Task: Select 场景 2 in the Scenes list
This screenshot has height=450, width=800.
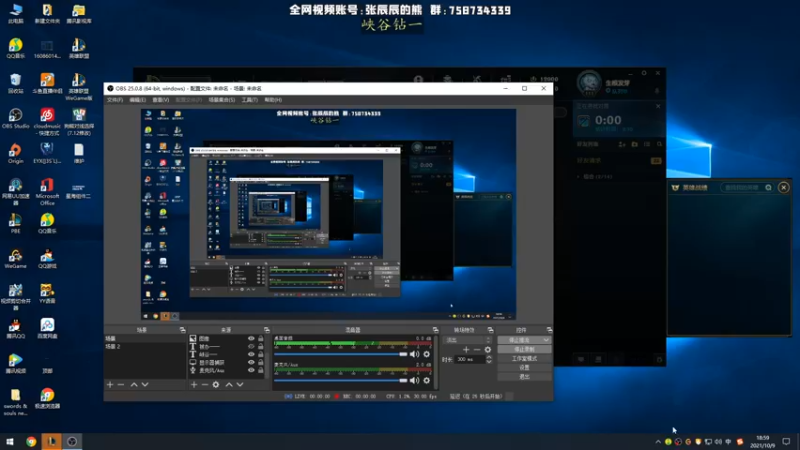Action: 145,346
